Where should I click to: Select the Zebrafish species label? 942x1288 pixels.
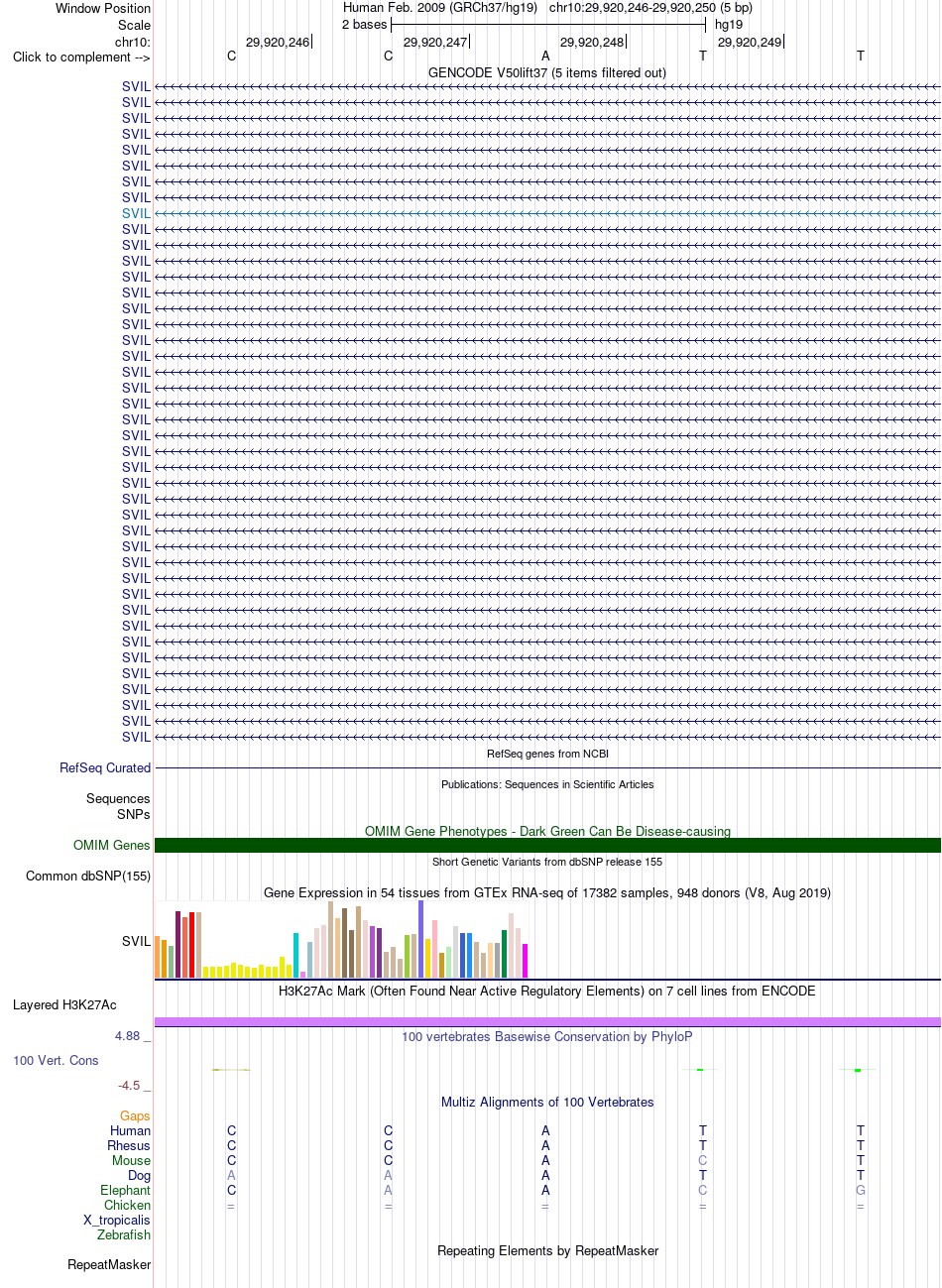(124, 1235)
